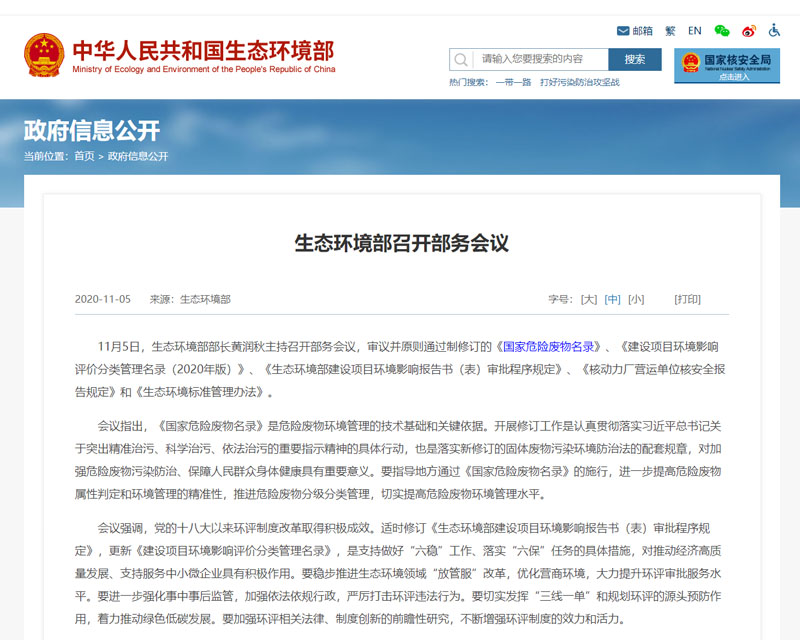The image size is (800, 640).
Task: Switch language to EN
Action: tap(694, 31)
